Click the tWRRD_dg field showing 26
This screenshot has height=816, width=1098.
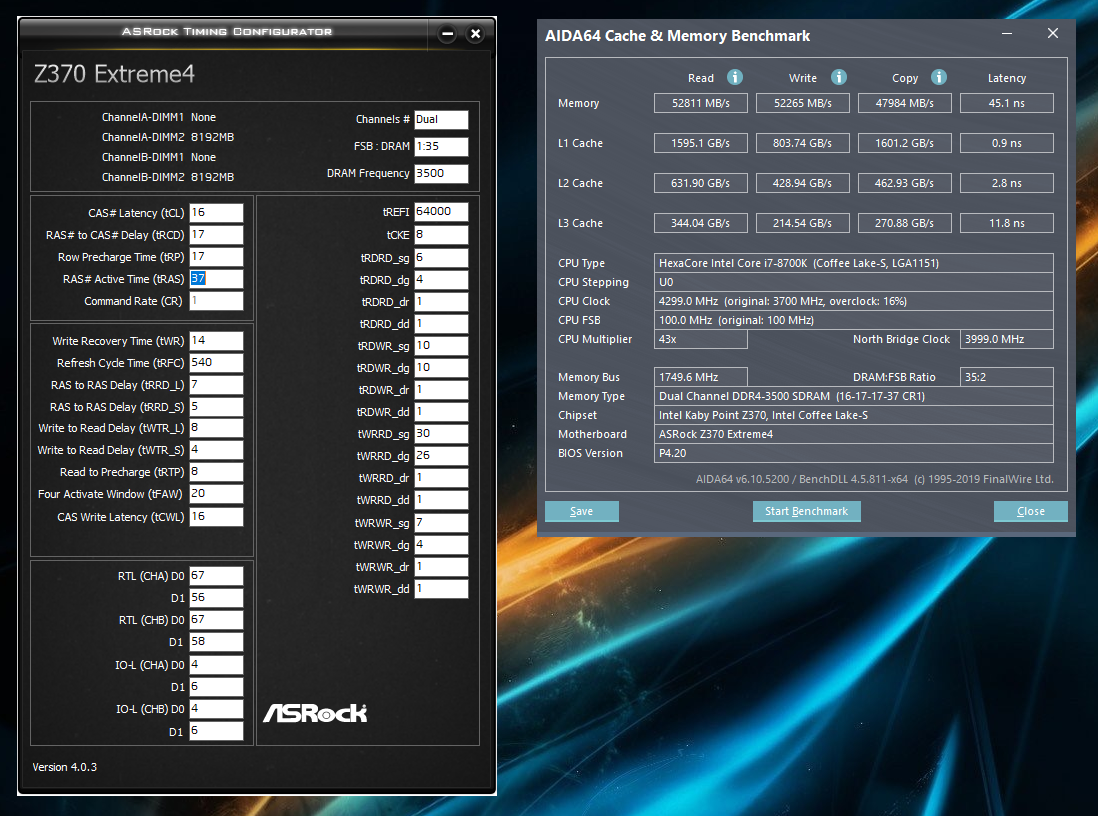[x=441, y=455]
